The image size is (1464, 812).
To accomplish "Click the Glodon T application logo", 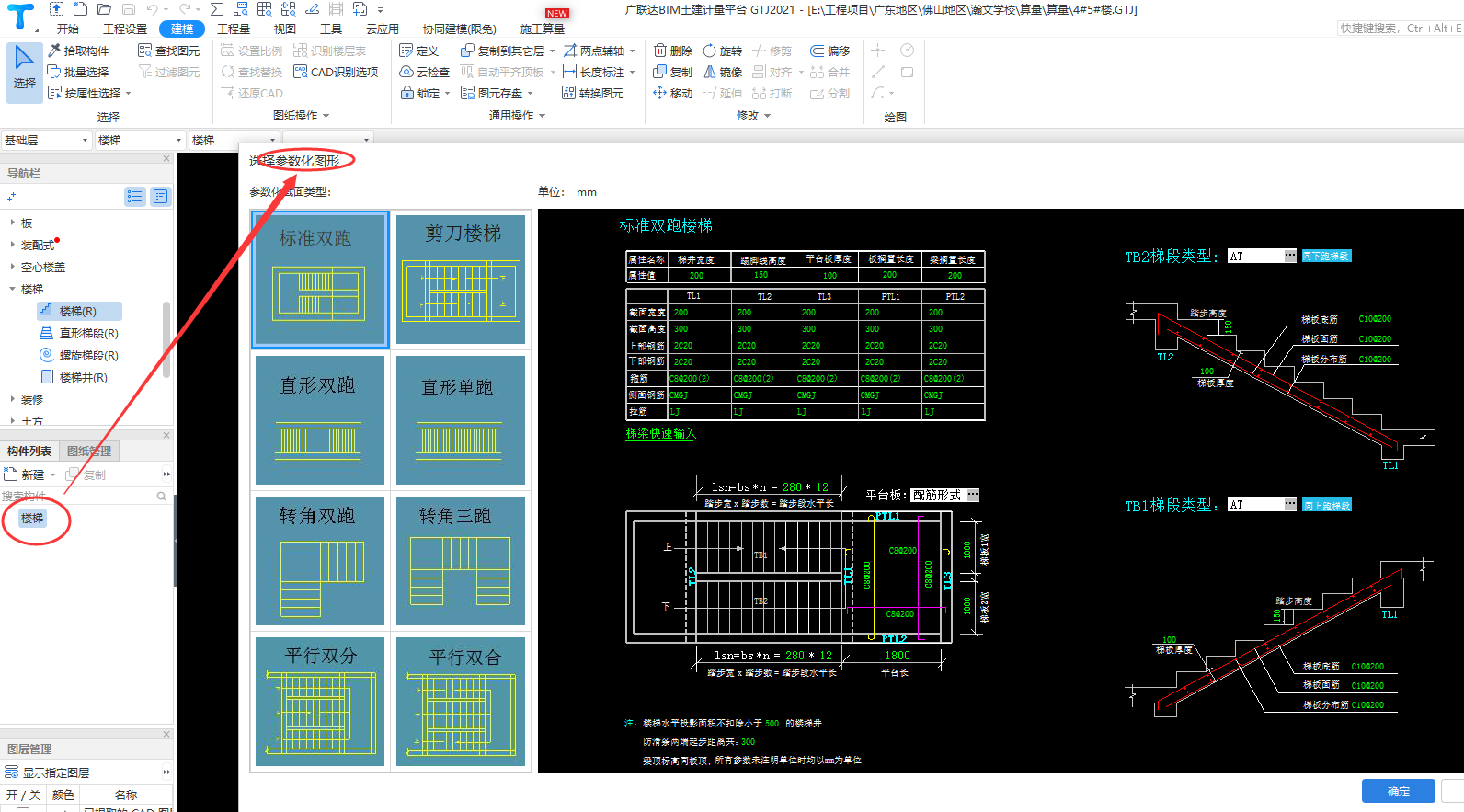I will click(19, 15).
